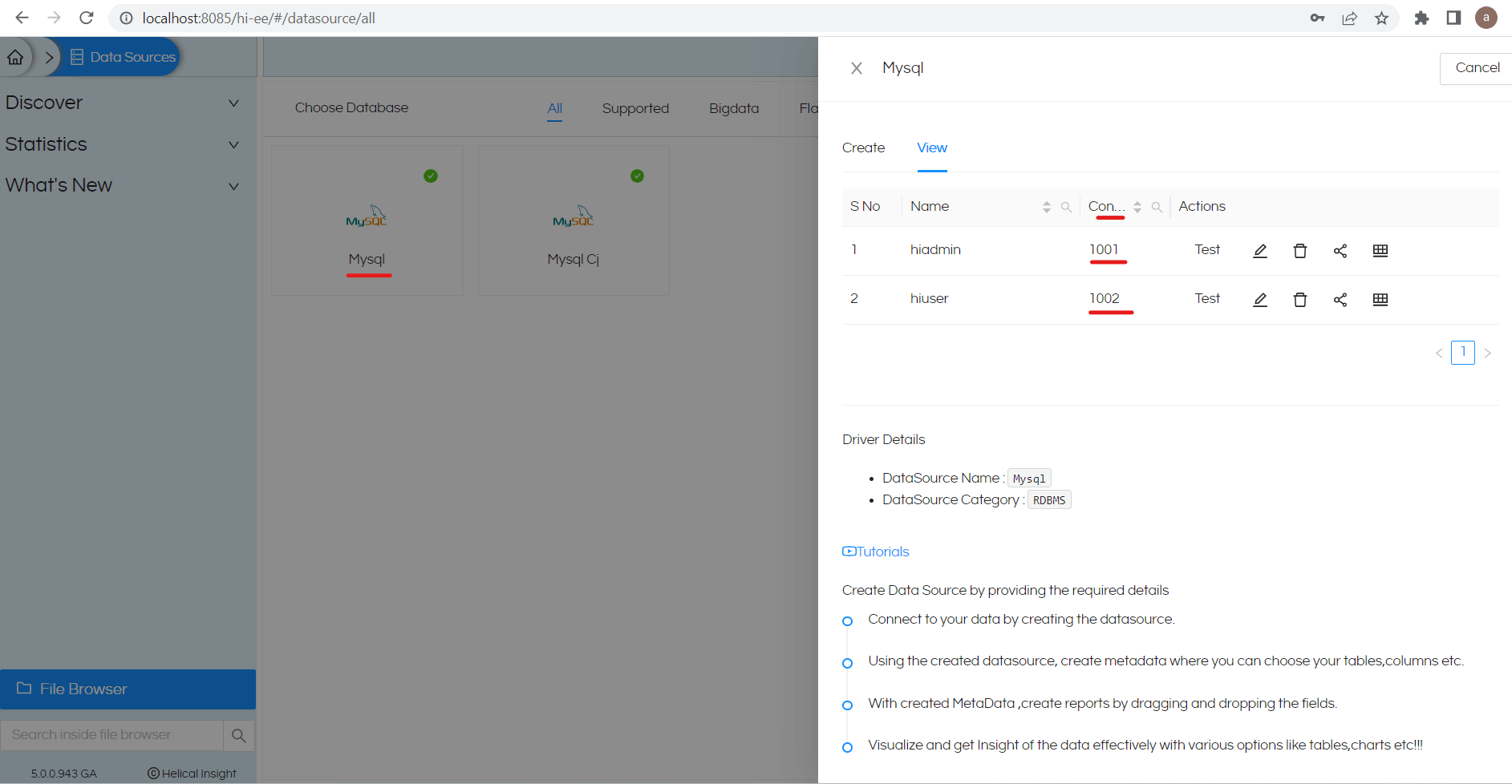Click the Data Sources breadcrumb
The width and height of the screenshot is (1512, 784).
click(x=124, y=57)
